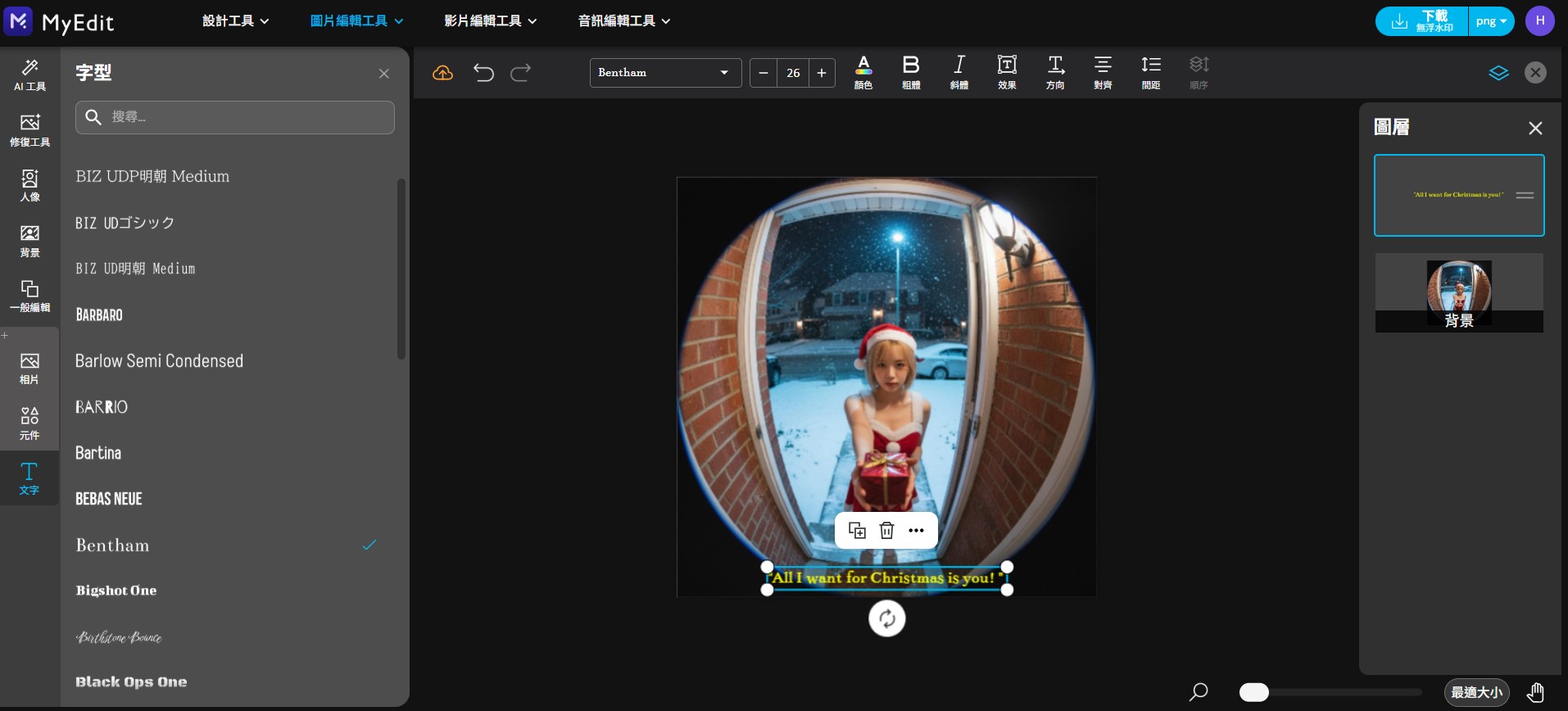The image size is (1568, 711).
Task: Toggle 斜體 italic formatting
Action: click(959, 72)
